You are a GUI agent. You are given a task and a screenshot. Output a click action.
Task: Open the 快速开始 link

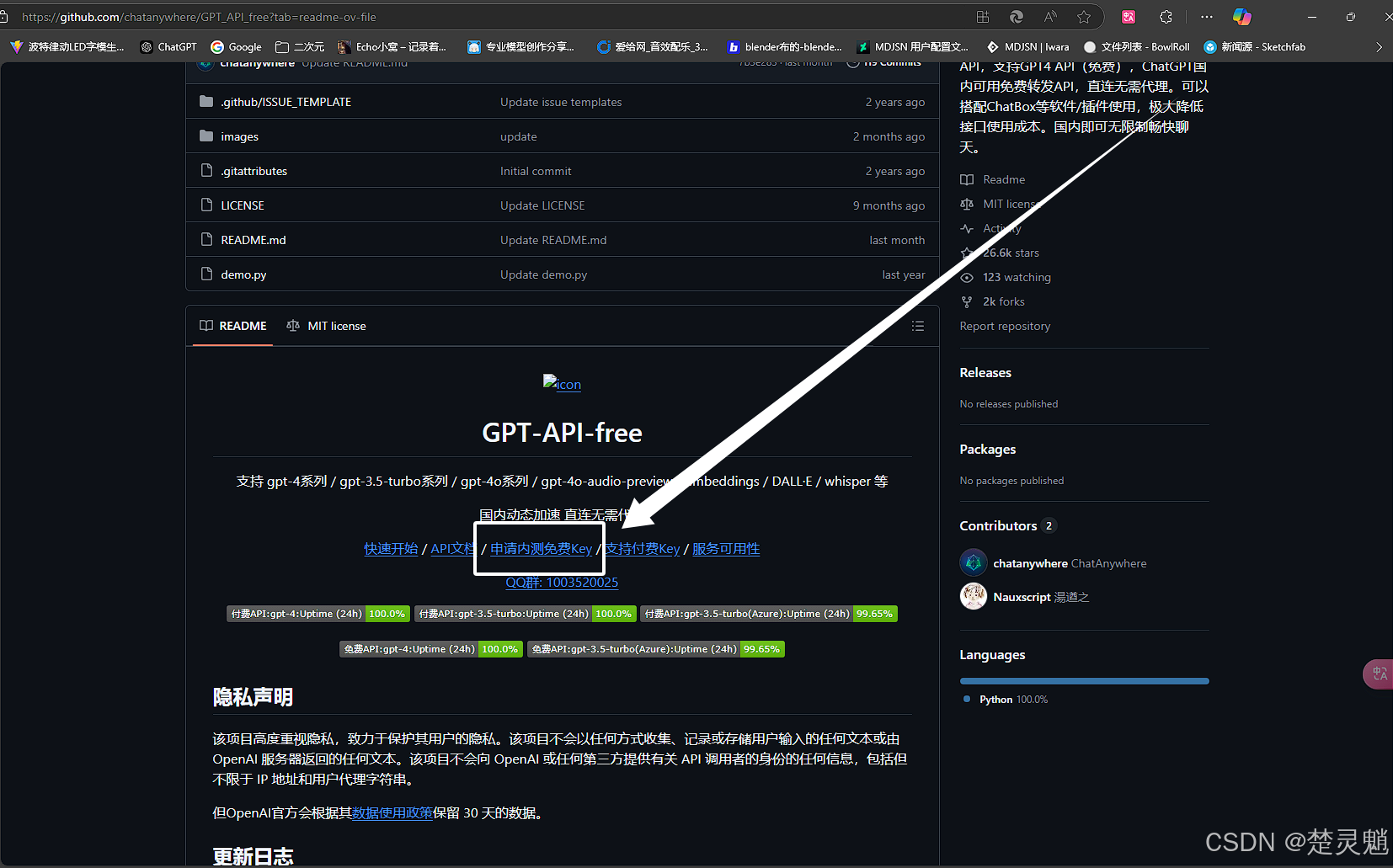click(x=391, y=549)
